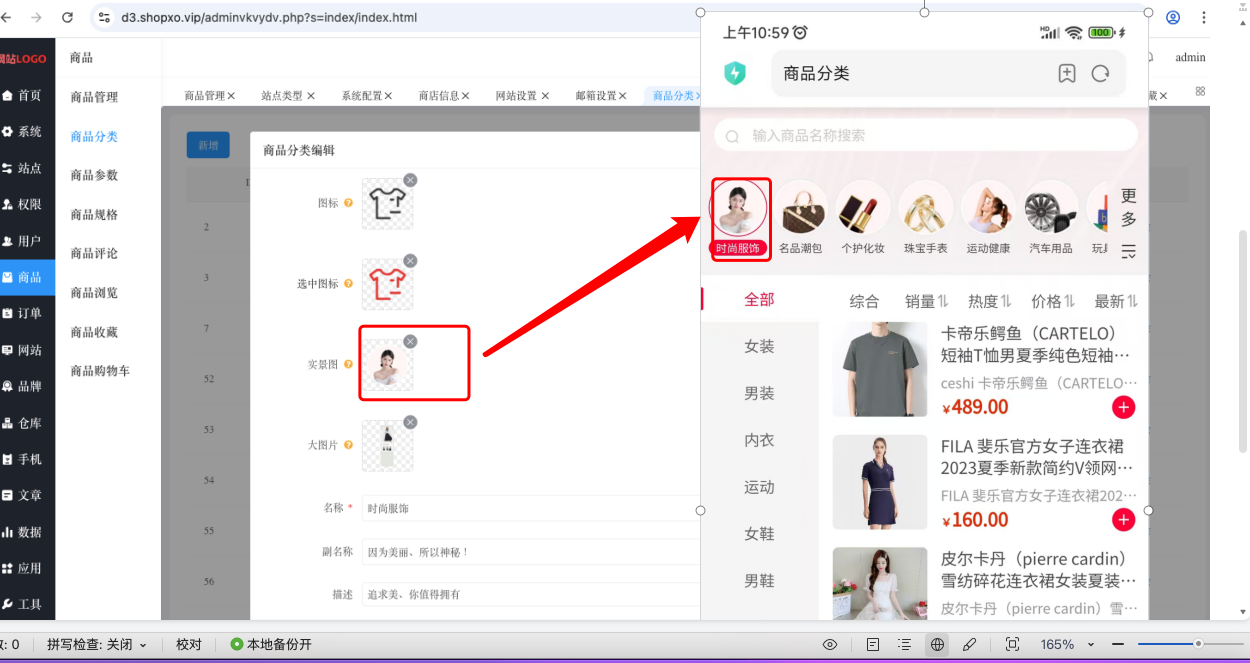Add the 卡帝乐鳄鱼 T-shirt with red plus
The width and height of the screenshot is (1250, 663).
point(1123,407)
